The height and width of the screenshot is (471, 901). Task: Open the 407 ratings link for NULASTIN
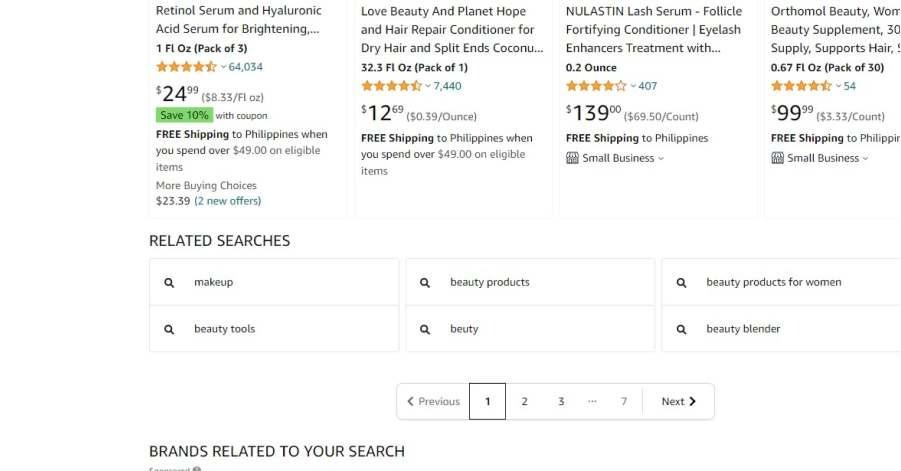click(x=647, y=86)
